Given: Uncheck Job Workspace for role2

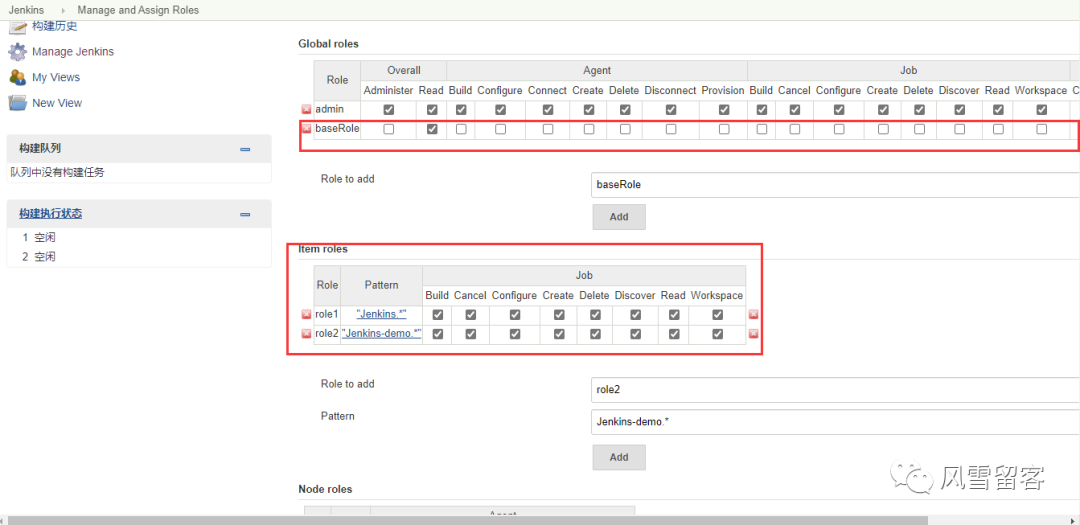Looking at the screenshot, I should (718, 334).
